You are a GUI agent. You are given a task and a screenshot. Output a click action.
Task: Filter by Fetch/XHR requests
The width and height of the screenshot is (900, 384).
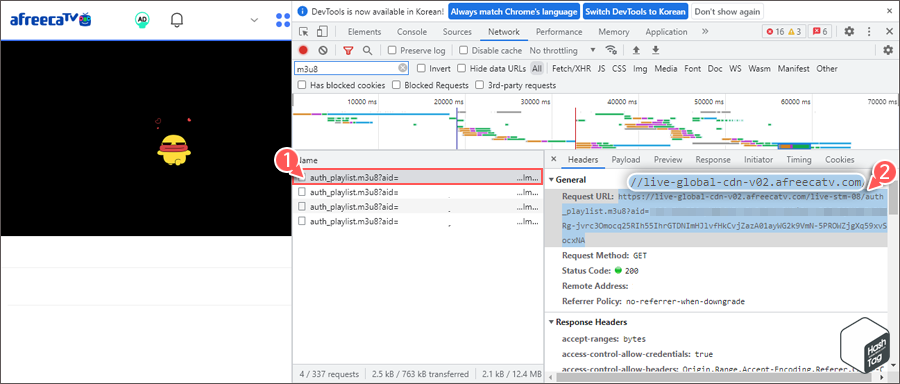coord(571,68)
